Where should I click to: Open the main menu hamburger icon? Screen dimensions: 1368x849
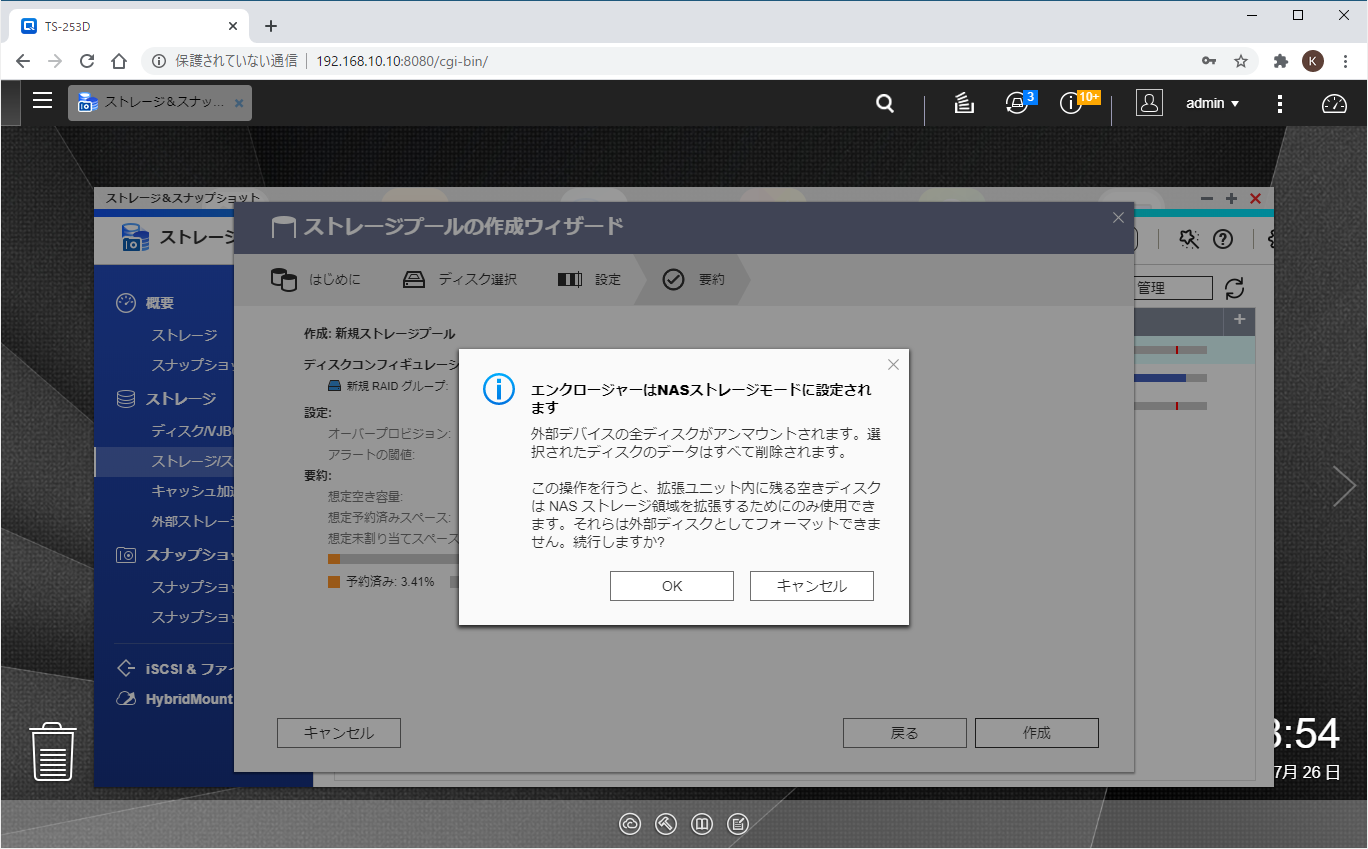pos(41,102)
